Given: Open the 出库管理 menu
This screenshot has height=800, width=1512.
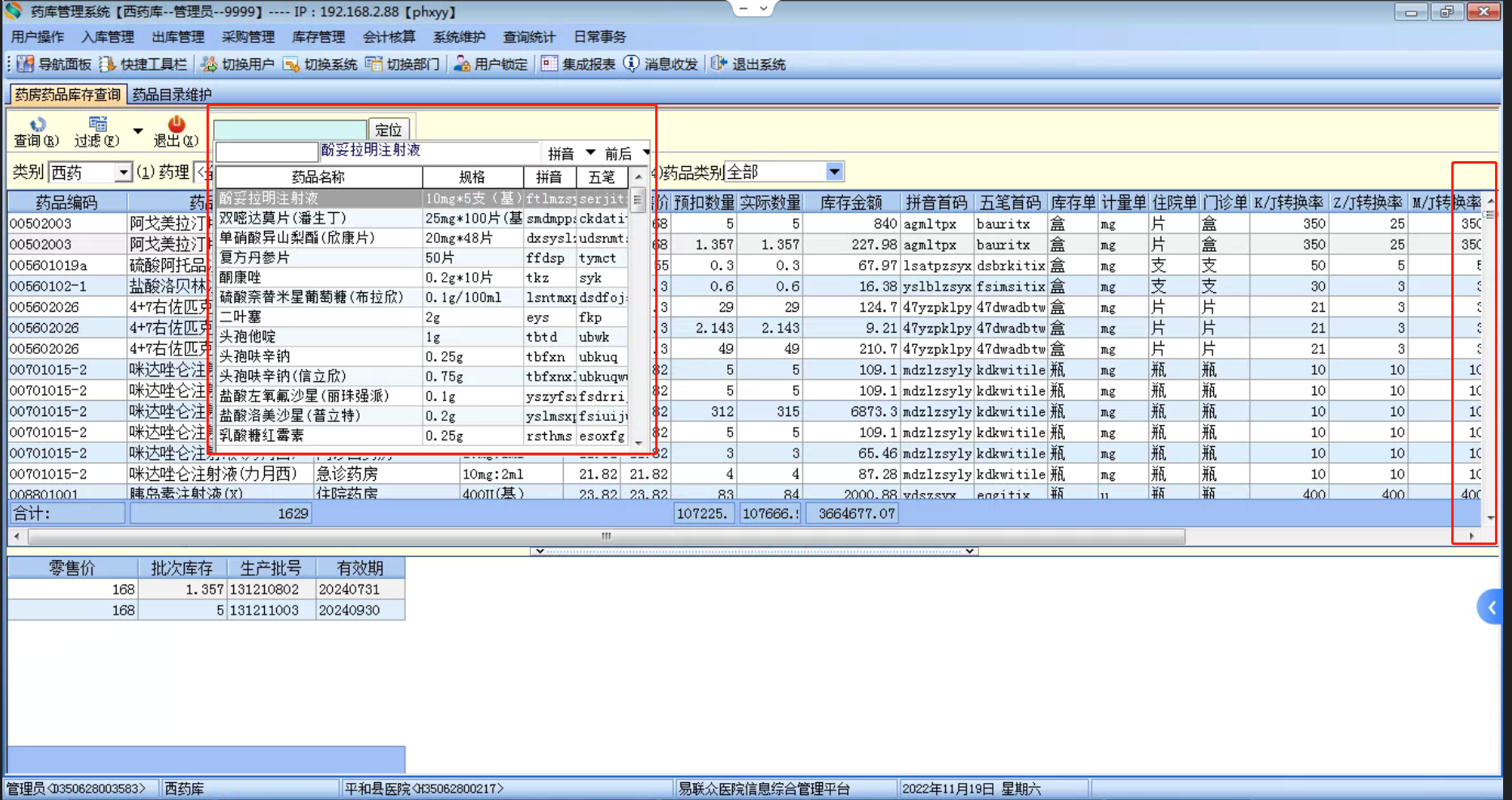Looking at the screenshot, I should click(178, 37).
